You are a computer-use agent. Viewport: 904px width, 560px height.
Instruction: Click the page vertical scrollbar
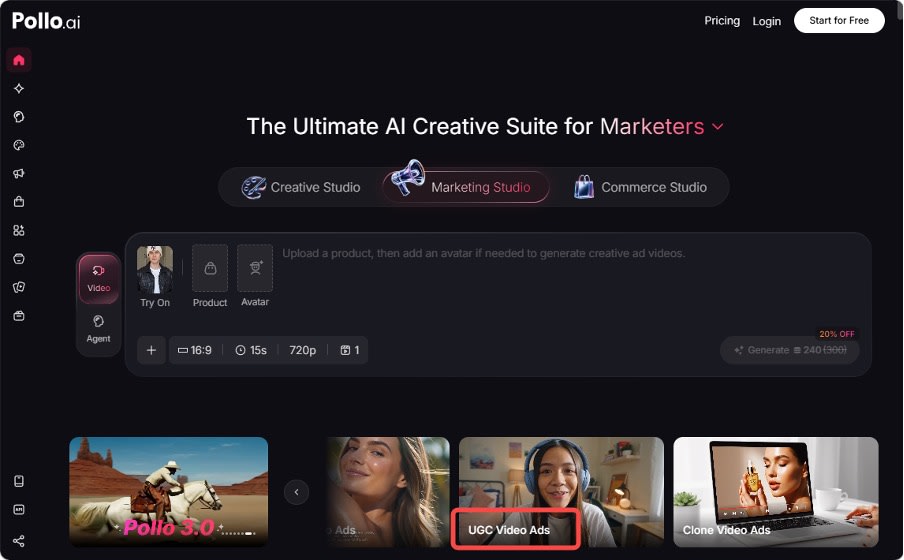[900, 12]
